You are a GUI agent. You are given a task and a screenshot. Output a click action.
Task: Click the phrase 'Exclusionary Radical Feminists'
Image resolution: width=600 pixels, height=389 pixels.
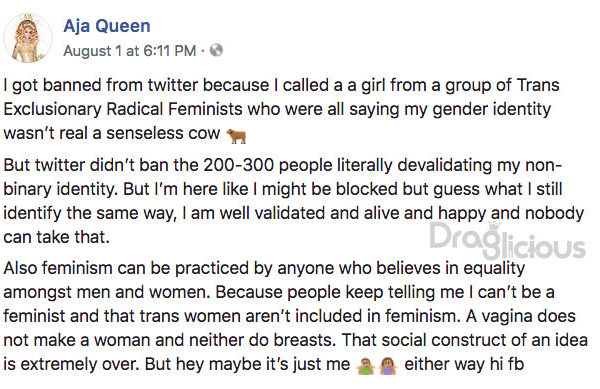pyautogui.click(x=123, y=109)
